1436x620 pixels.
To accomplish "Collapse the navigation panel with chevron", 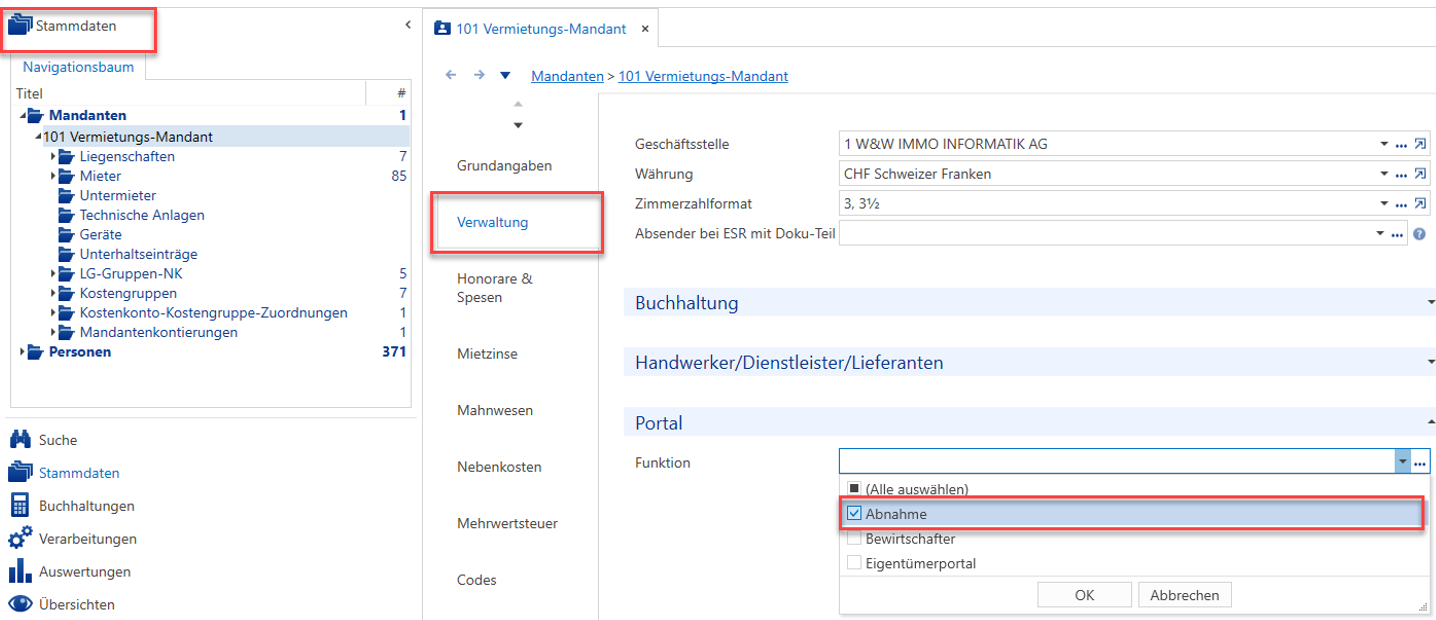I will pyautogui.click(x=408, y=25).
